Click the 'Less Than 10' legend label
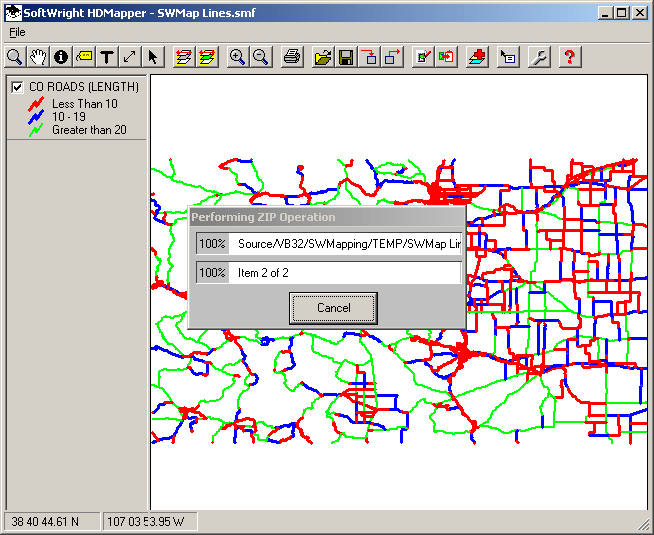Screen dimensions: 654x535 [x=85, y=104]
